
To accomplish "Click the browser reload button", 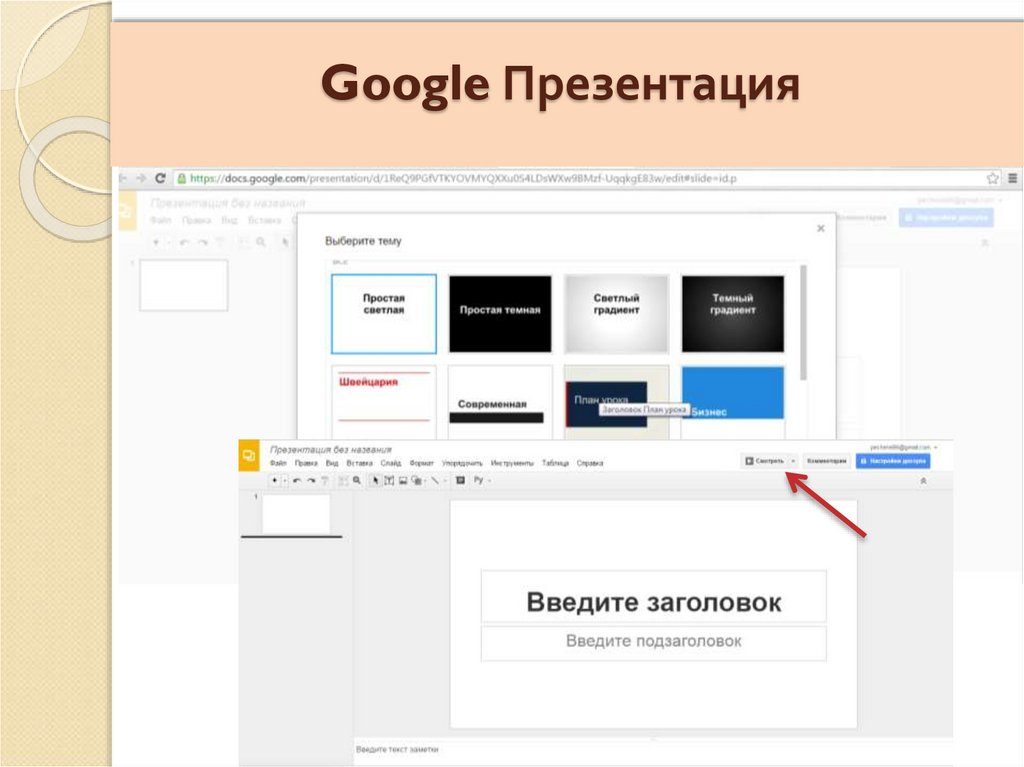I will tap(160, 178).
